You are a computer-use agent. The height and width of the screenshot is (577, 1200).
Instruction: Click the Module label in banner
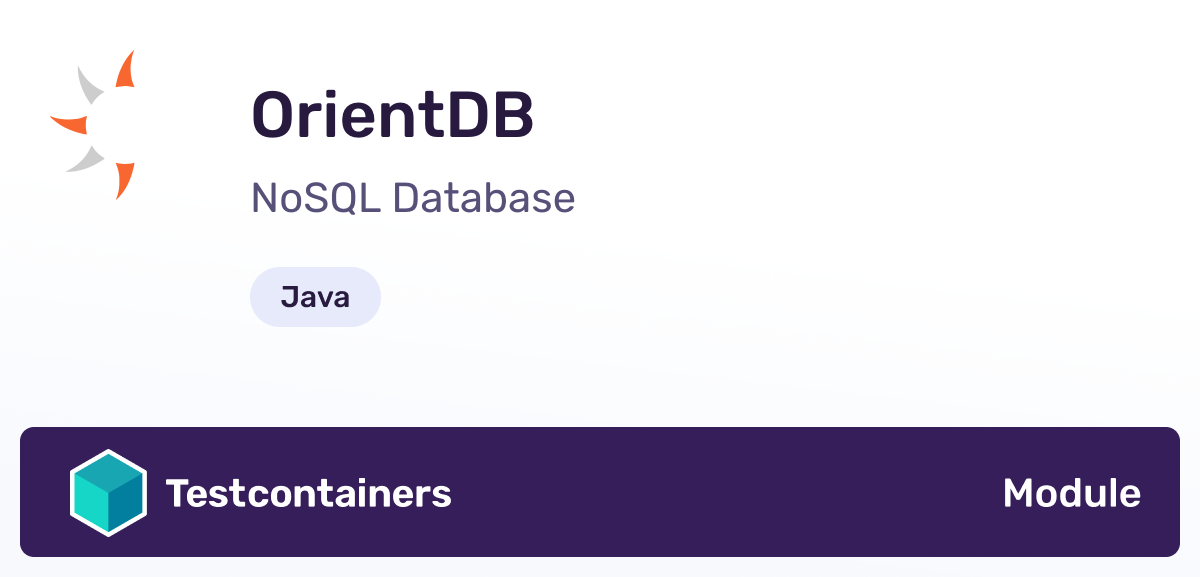coord(1071,493)
